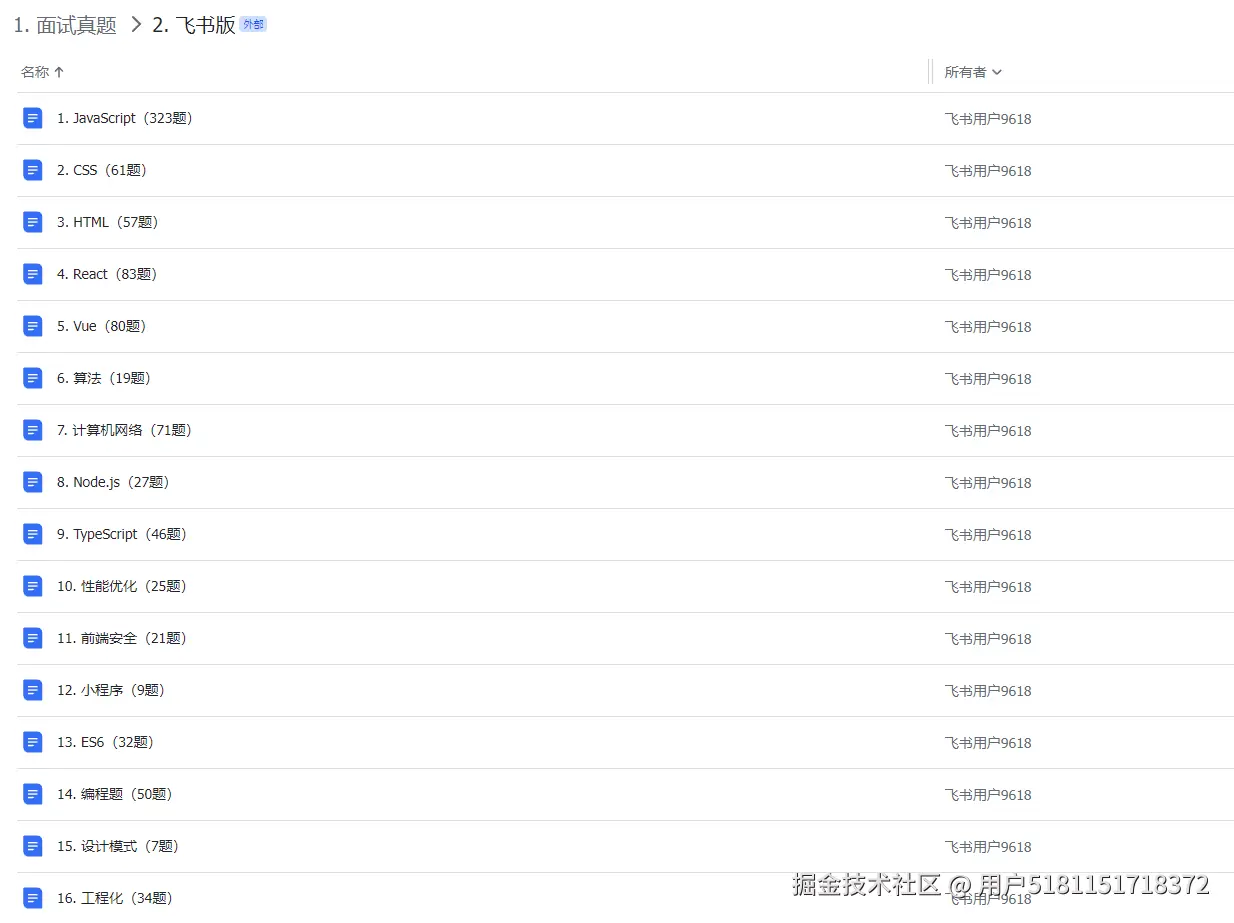Toggle the 名称 column sort order
Screen dimensions: 1234x923
42,71
